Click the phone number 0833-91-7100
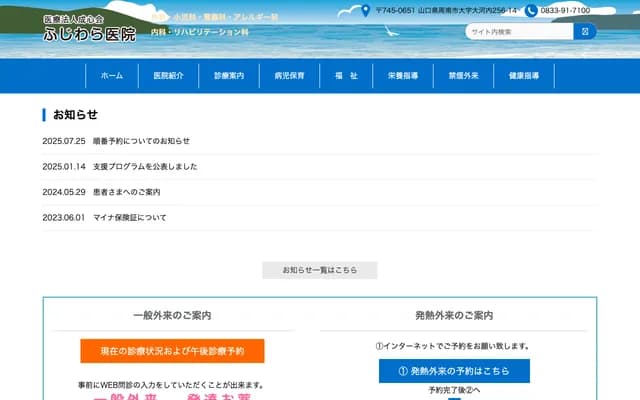 [565, 11]
